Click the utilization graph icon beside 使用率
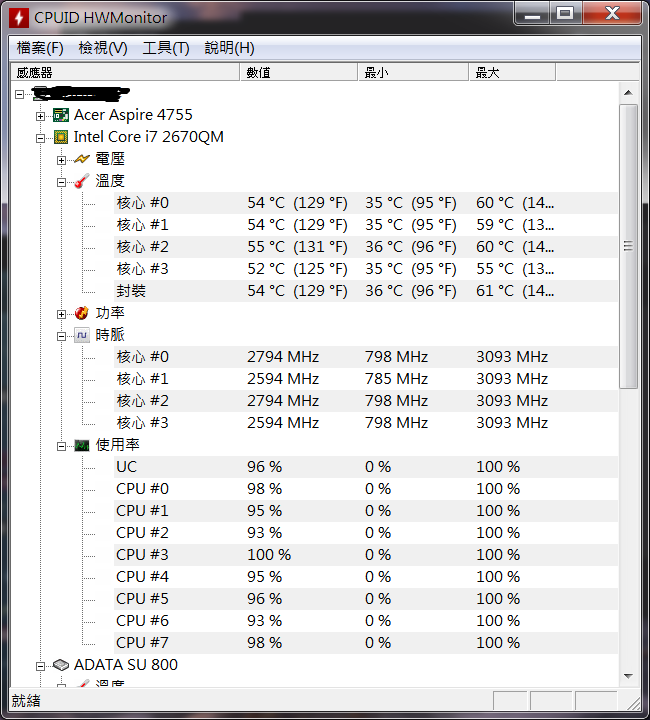This screenshot has width=650, height=720. coord(82,445)
